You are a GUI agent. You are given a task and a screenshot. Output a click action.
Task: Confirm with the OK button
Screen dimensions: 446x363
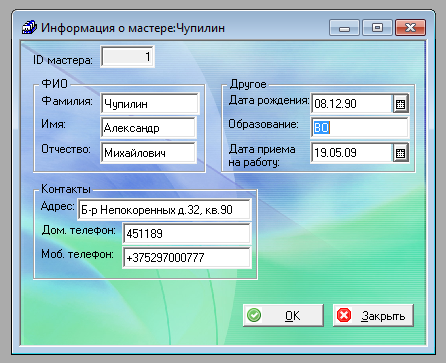283,315
